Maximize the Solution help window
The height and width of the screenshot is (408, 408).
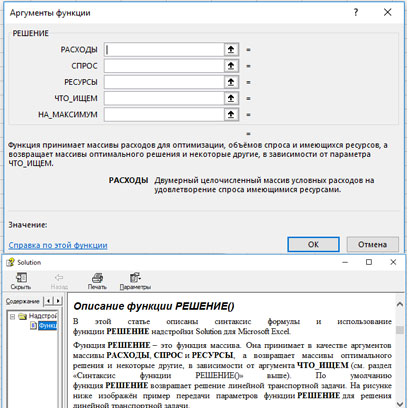(369, 262)
